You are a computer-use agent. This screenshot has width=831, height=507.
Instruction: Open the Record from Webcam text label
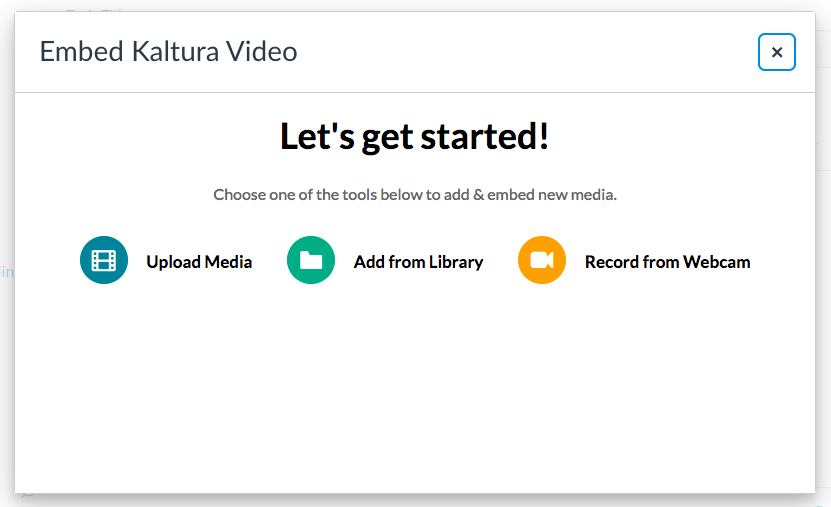pyautogui.click(x=667, y=262)
